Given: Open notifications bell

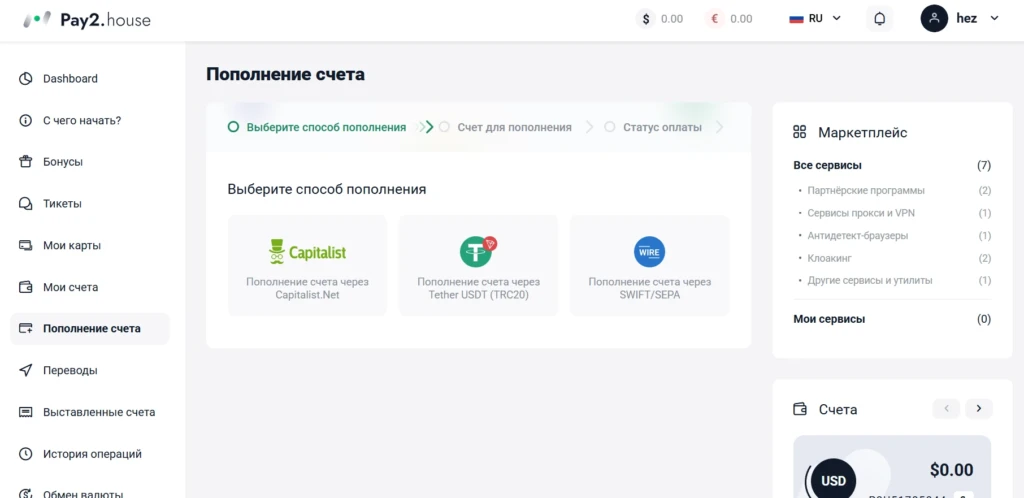Looking at the screenshot, I should click(880, 19).
